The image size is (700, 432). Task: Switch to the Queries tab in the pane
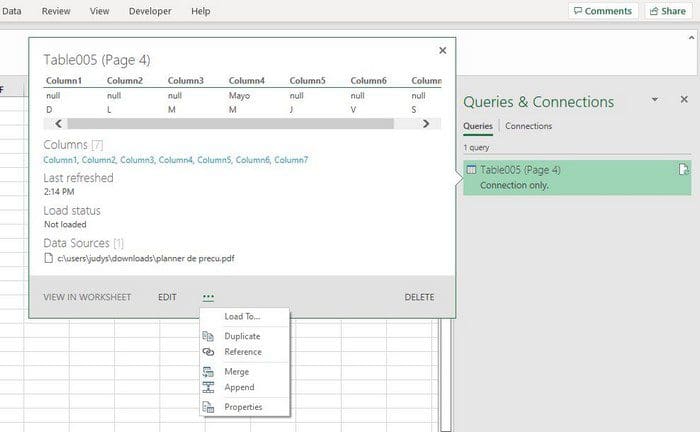click(478, 126)
